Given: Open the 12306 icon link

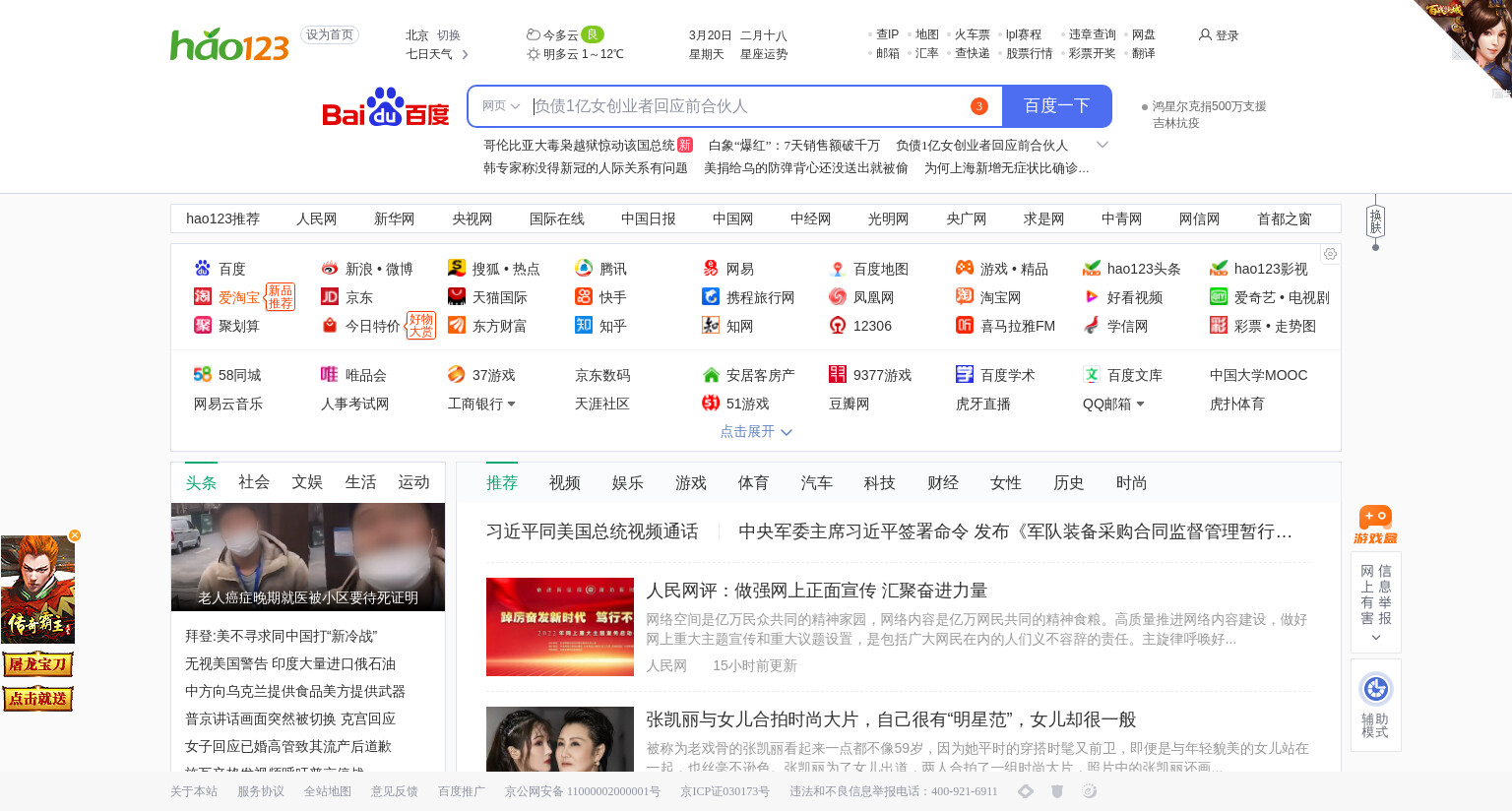Looking at the screenshot, I should [838, 325].
